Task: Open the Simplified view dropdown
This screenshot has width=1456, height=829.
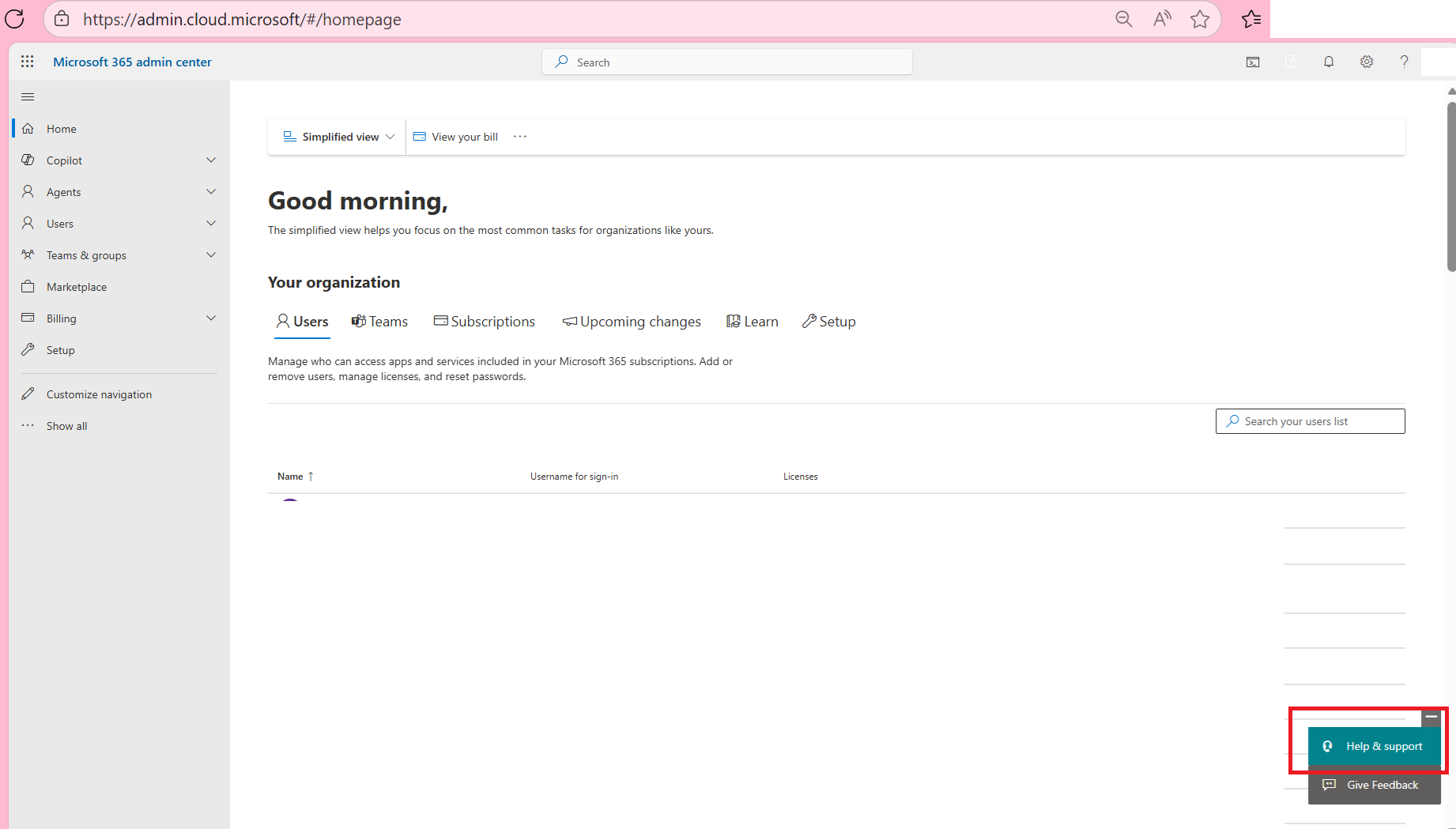Action: coord(338,137)
